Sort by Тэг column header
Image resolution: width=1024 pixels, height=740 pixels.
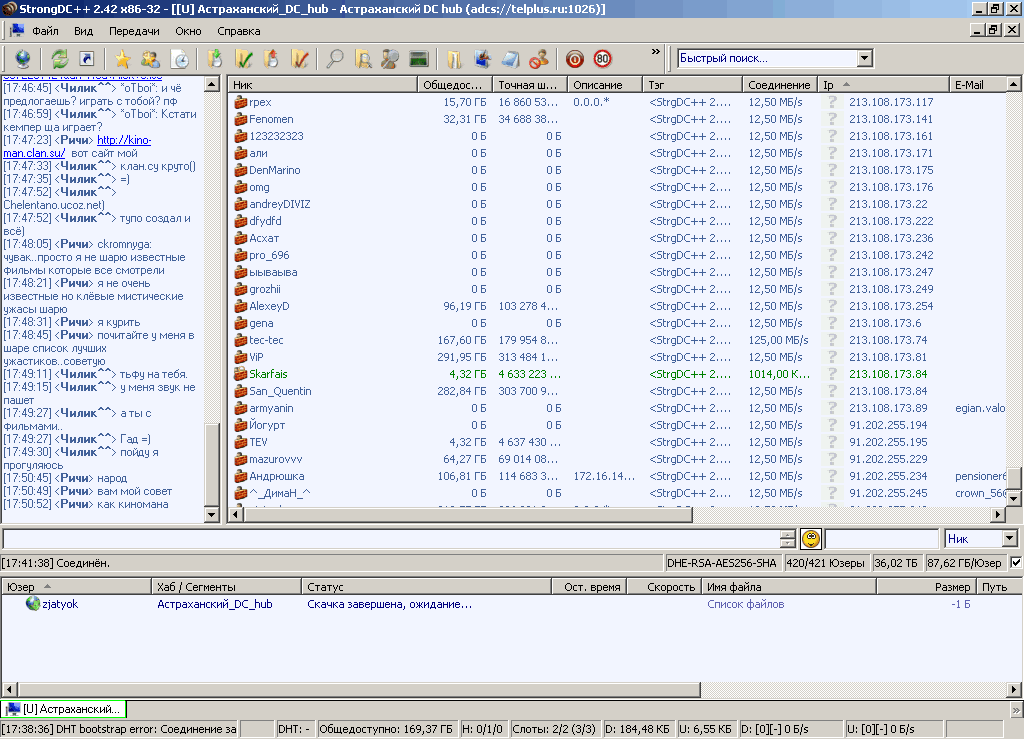pyautogui.click(x=693, y=85)
